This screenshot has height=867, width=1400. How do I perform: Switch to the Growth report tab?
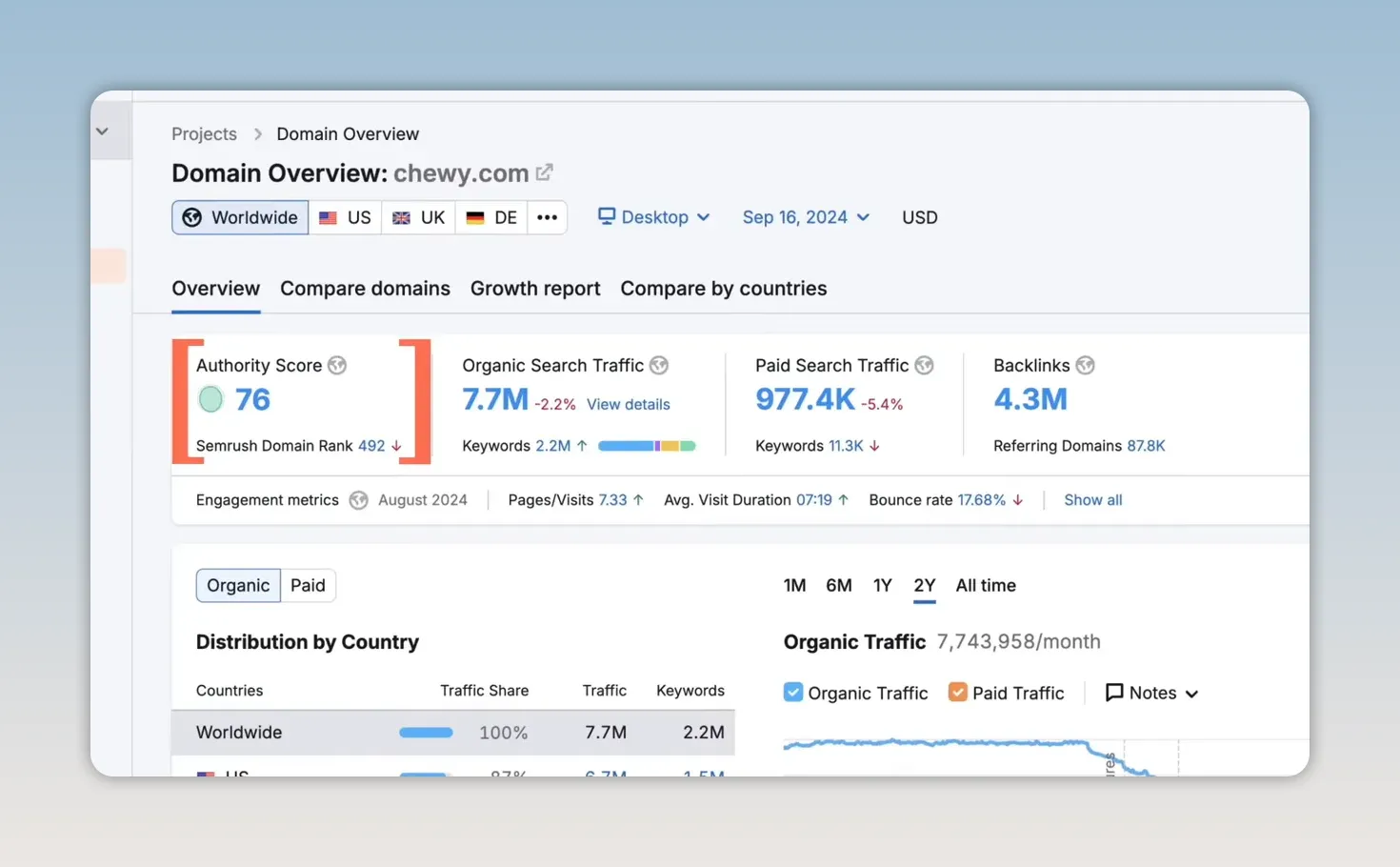tap(535, 289)
